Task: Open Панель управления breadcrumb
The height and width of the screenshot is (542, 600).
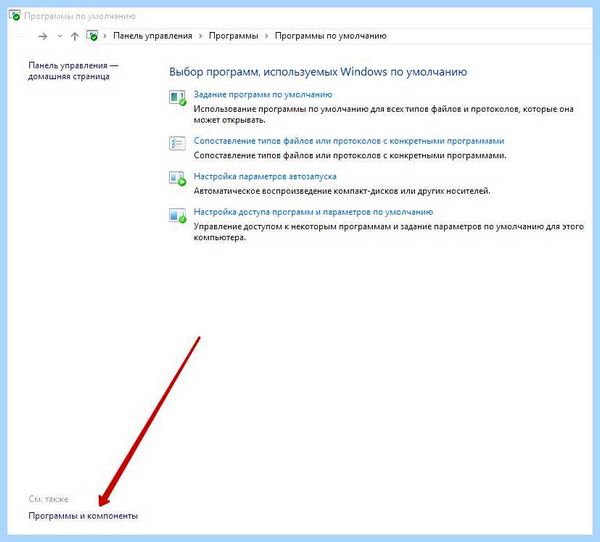Action: coord(153,36)
